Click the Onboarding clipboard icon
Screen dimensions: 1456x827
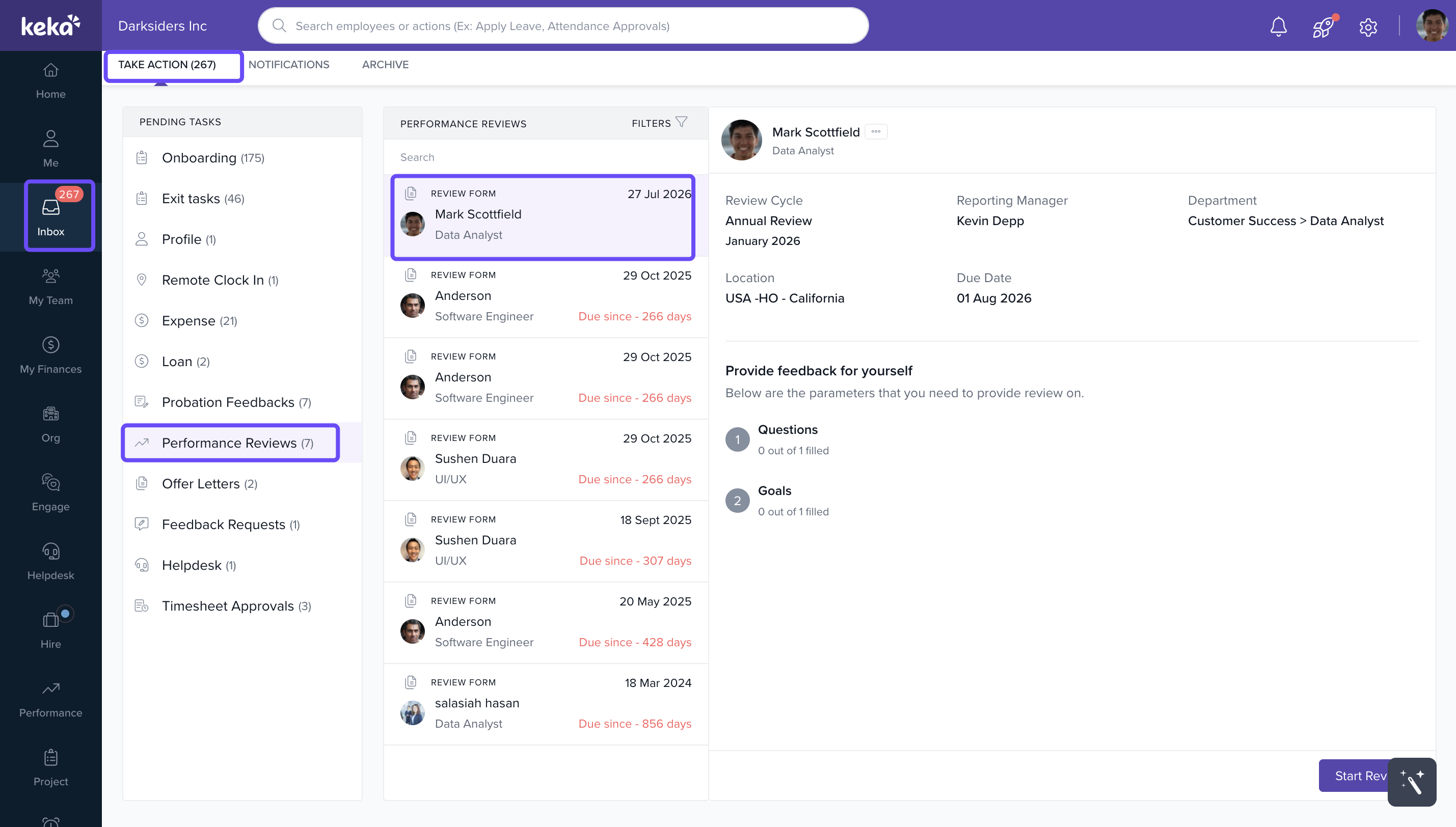pos(142,157)
